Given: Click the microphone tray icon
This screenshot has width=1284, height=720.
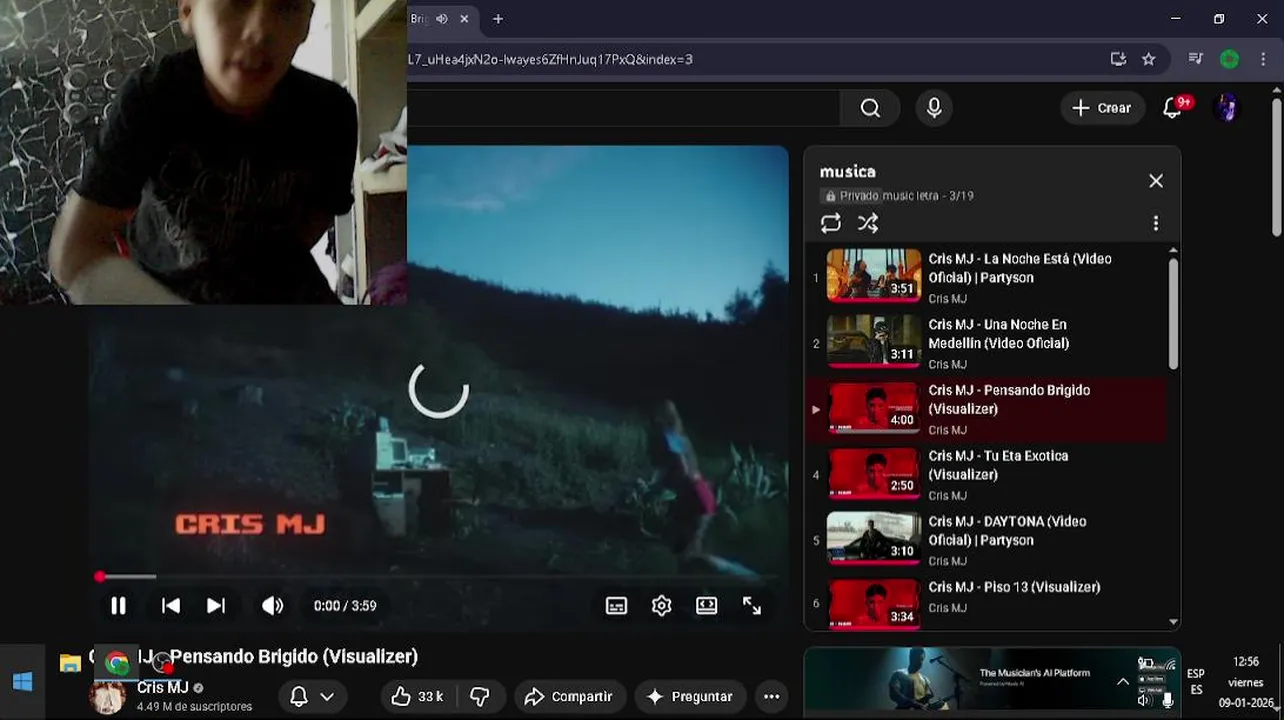Looking at the screenshot, I should click(1167, 700).
